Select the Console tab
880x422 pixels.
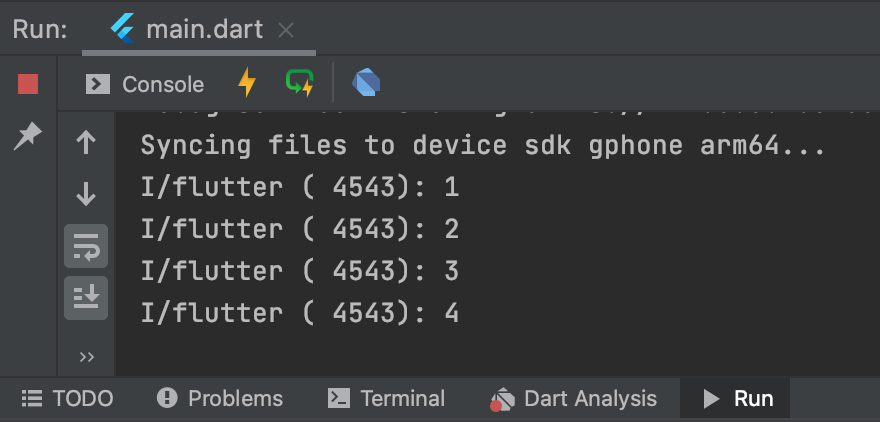coord(145,85)
